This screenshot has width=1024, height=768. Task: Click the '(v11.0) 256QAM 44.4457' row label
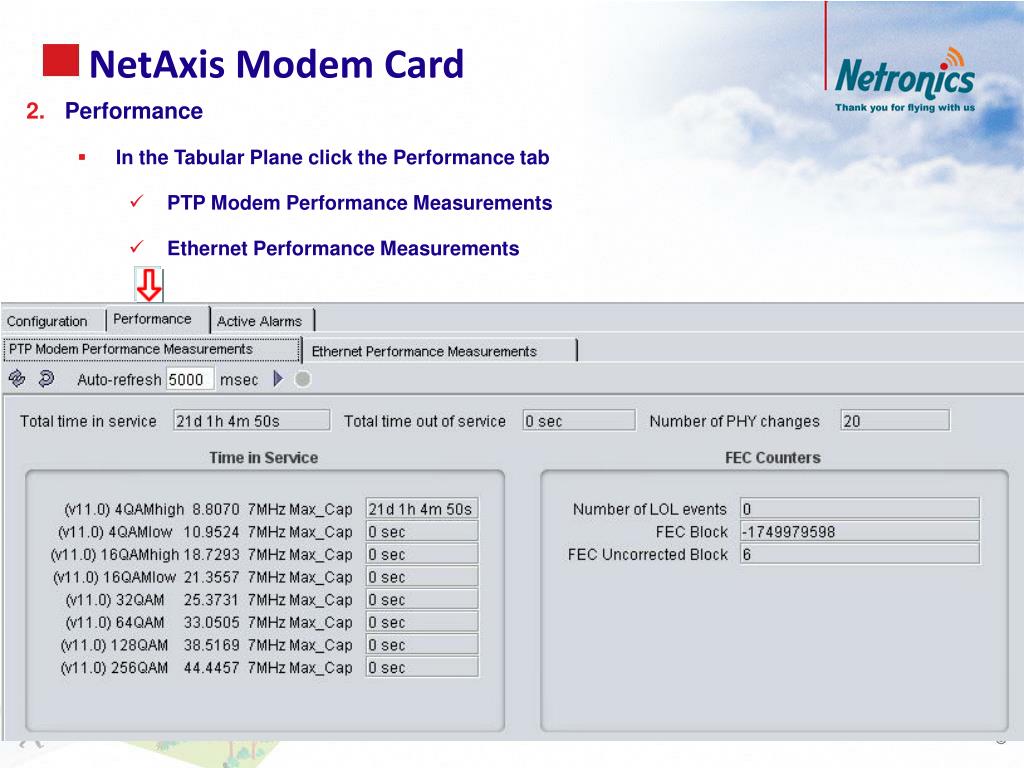coord(206,667)
